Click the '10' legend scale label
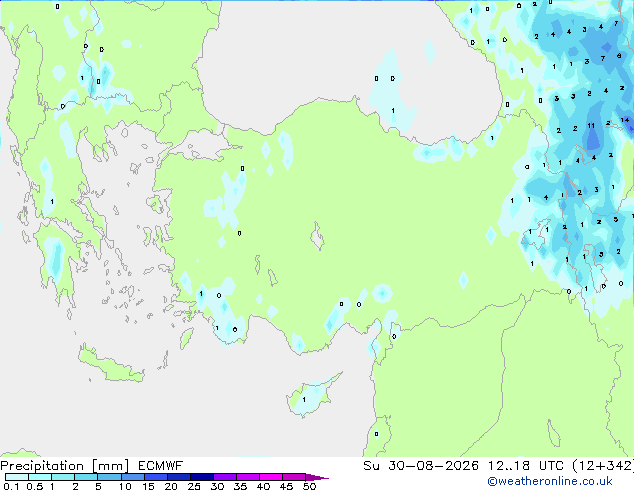The width and height of the screenshot is (634, 490). click(125, 486)
